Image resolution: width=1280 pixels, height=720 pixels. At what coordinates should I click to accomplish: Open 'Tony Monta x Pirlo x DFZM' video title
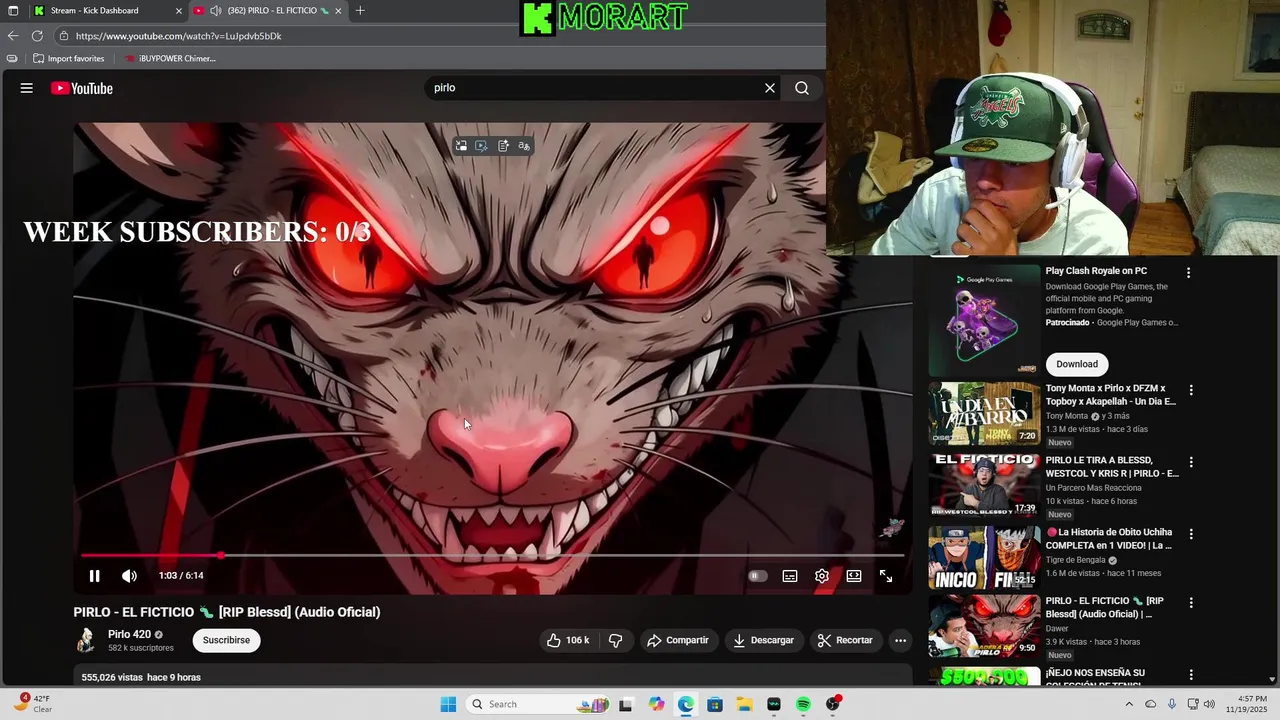1111,395
